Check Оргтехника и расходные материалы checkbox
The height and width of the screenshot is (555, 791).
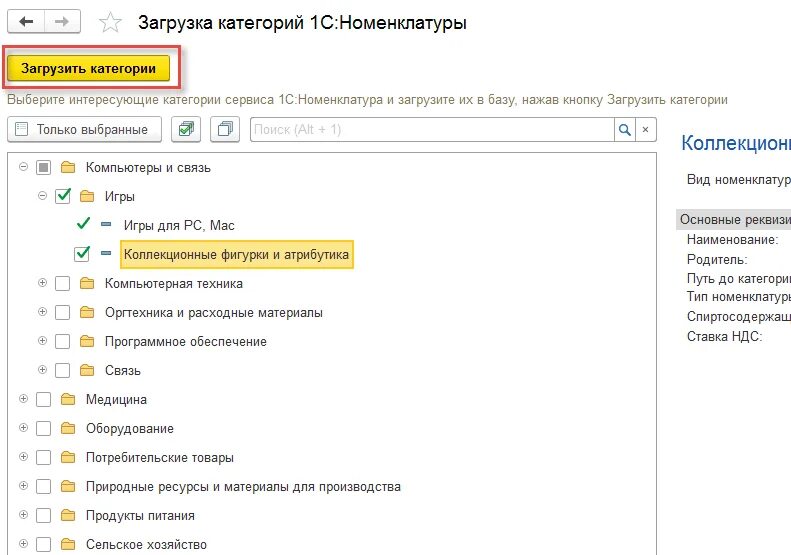coord(63,312)
